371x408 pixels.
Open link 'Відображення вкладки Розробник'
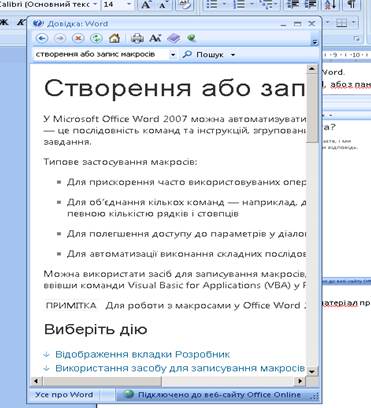pyautogui.click(x=142, y=354)
